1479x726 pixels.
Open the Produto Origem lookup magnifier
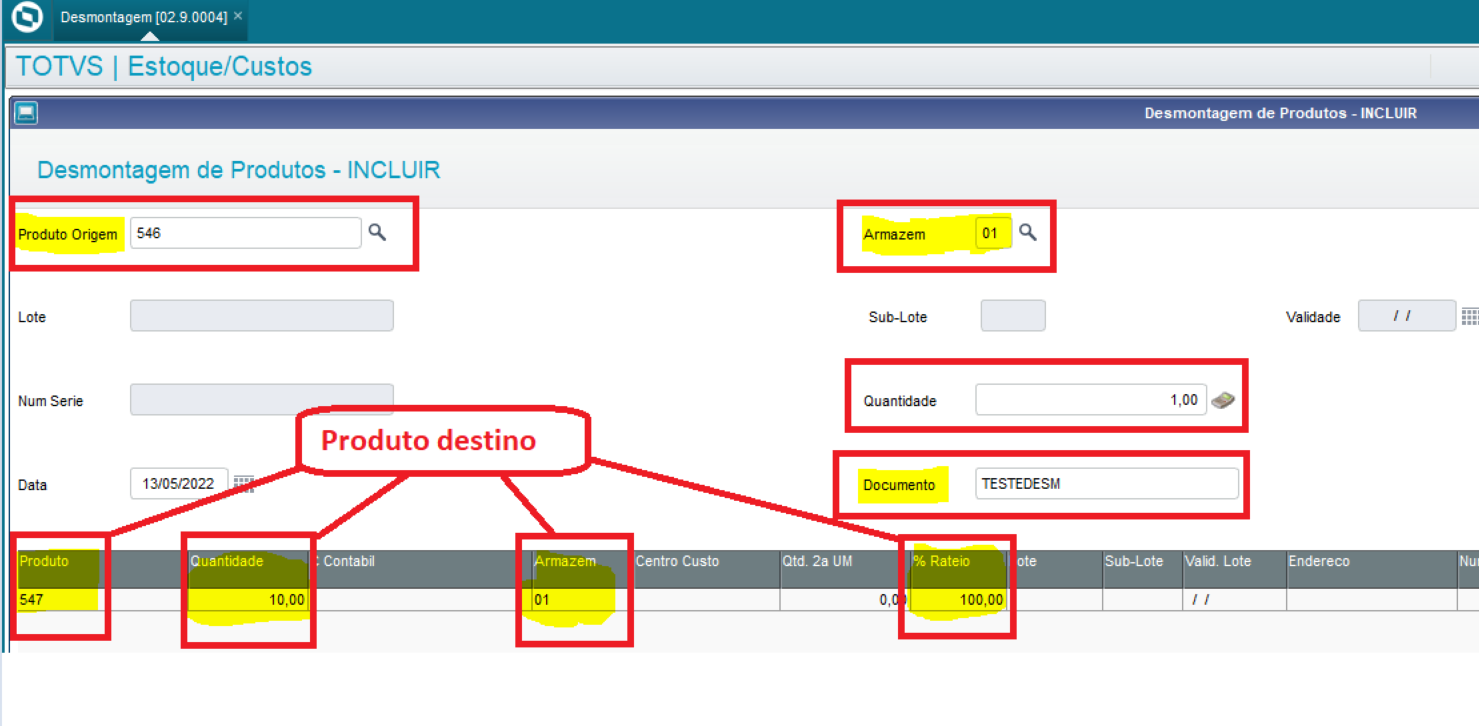[x=377, y=232]
